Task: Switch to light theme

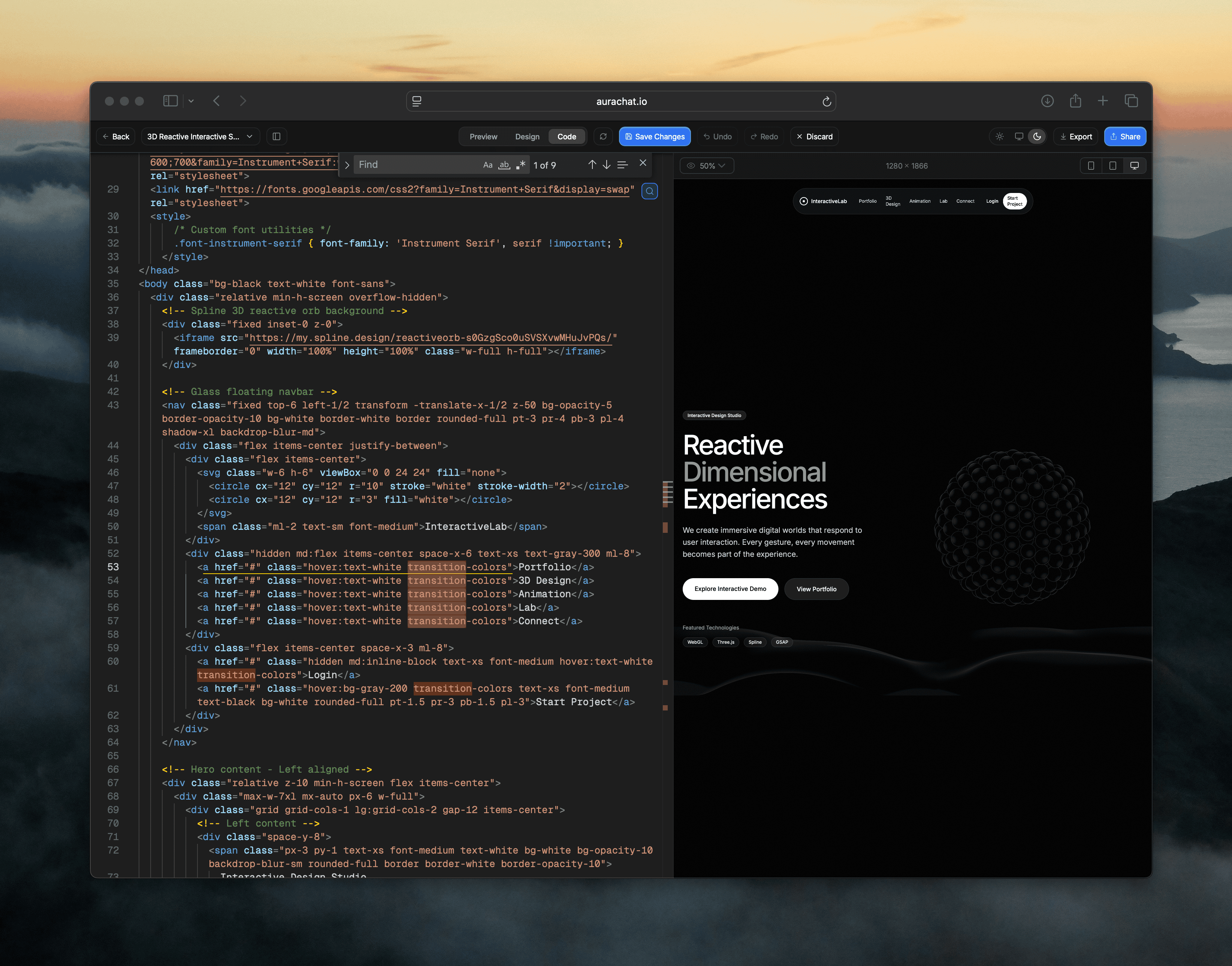Action: click(1000, 136)
